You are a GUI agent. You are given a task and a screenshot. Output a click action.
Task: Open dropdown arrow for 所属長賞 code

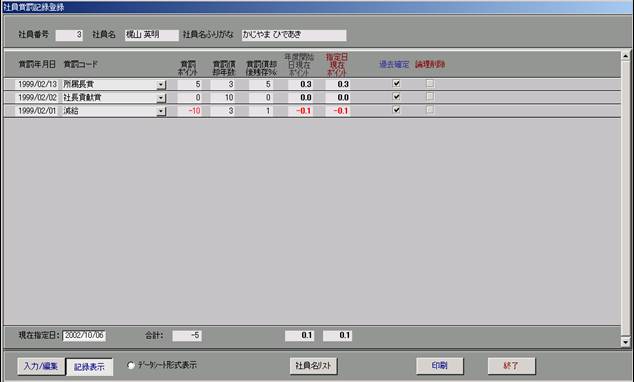[161, 84]
